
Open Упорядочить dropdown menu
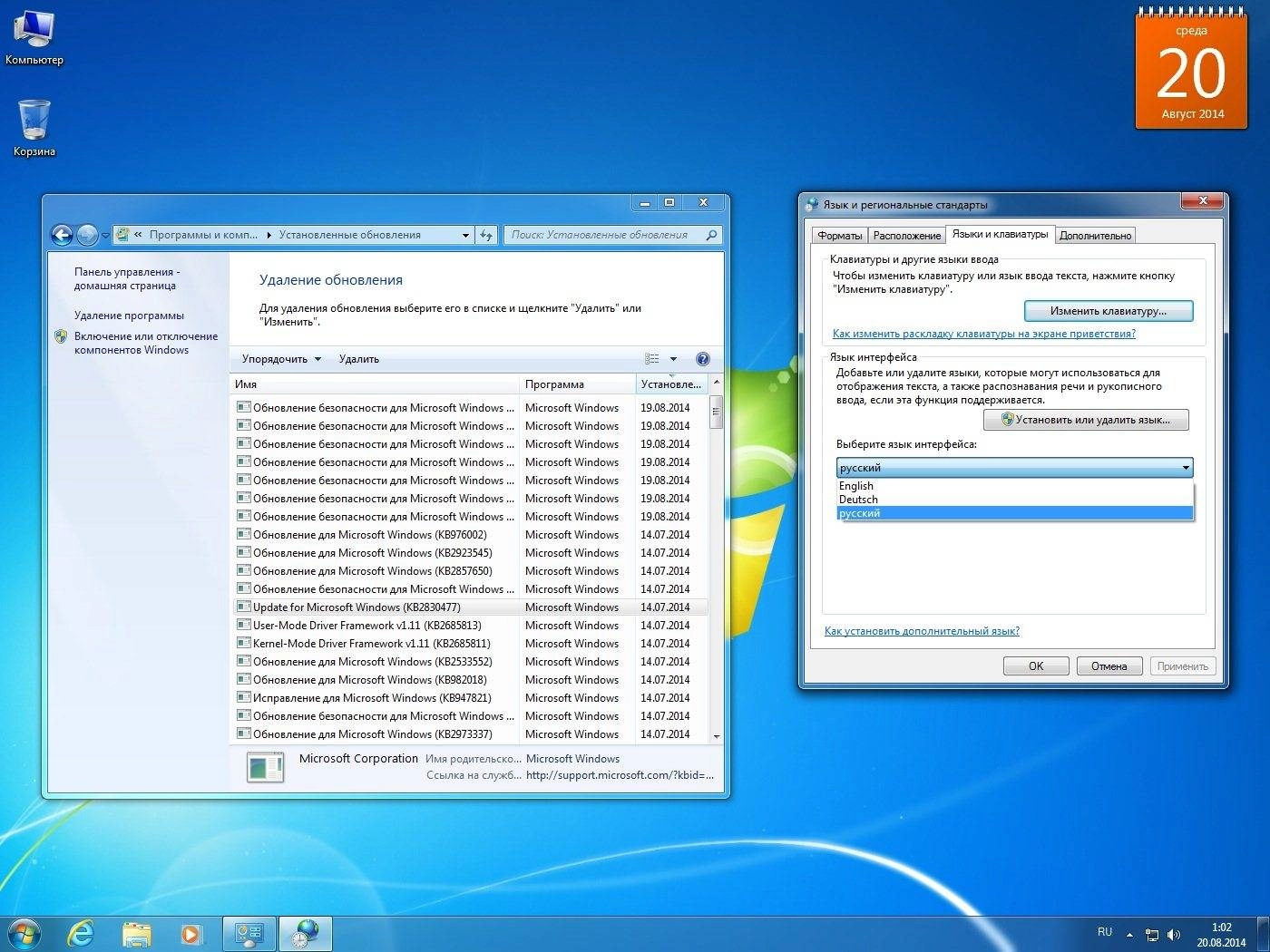[x=281, y=359]
